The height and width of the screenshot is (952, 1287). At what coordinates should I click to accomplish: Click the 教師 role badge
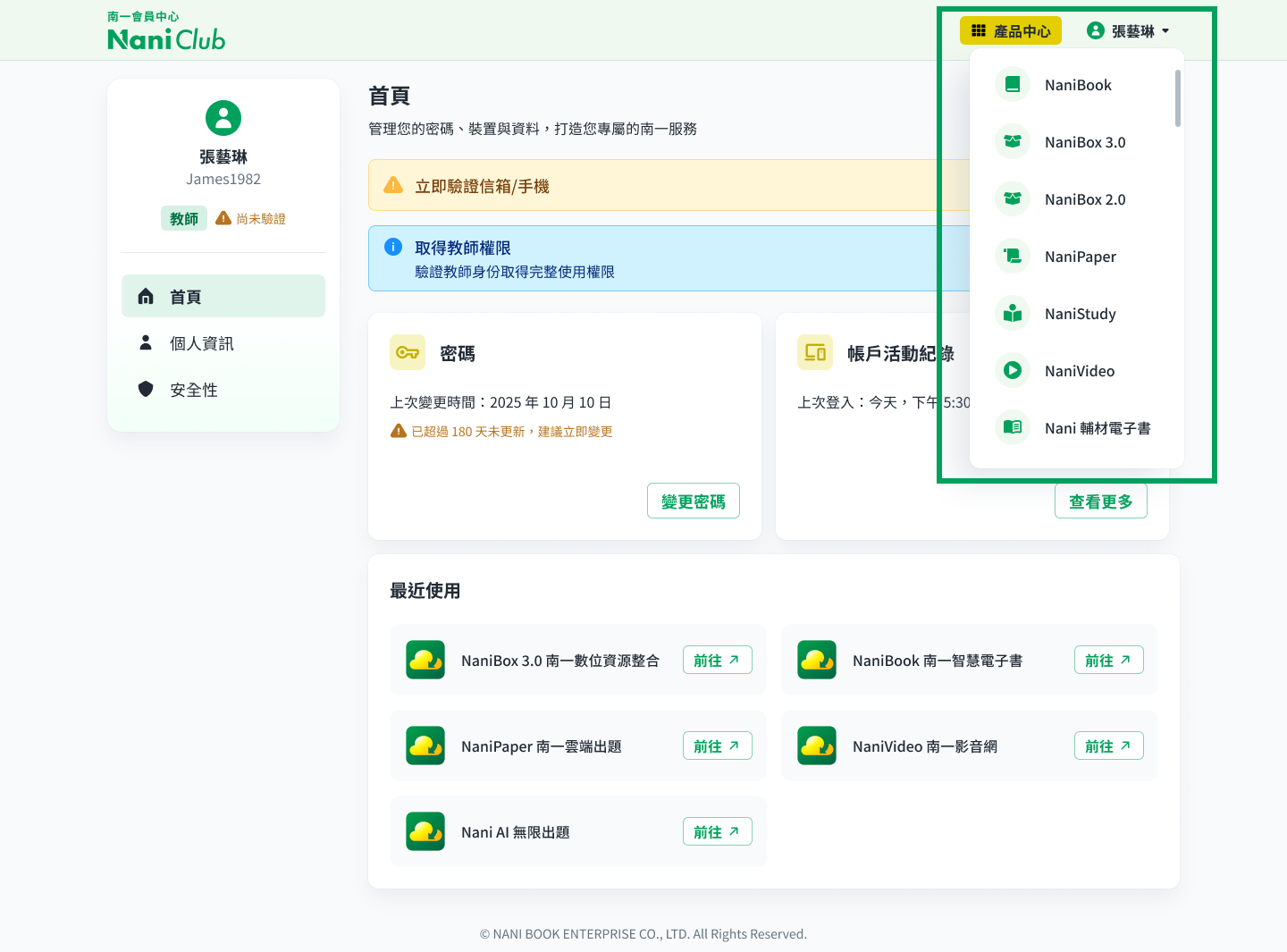click(184, 218)
